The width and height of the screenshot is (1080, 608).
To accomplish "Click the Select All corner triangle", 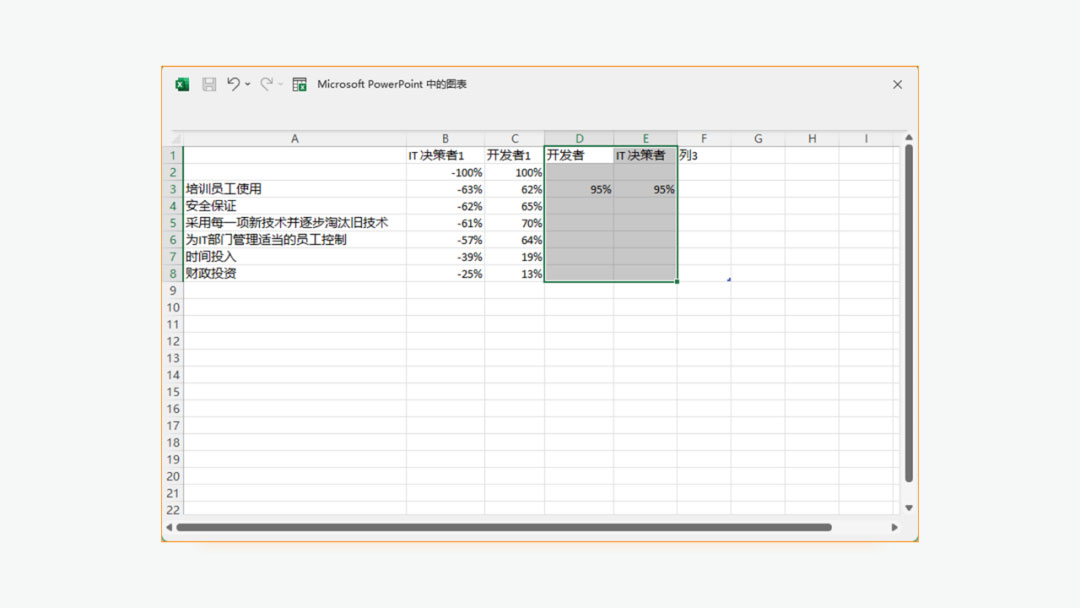I will tap(174, 139).
